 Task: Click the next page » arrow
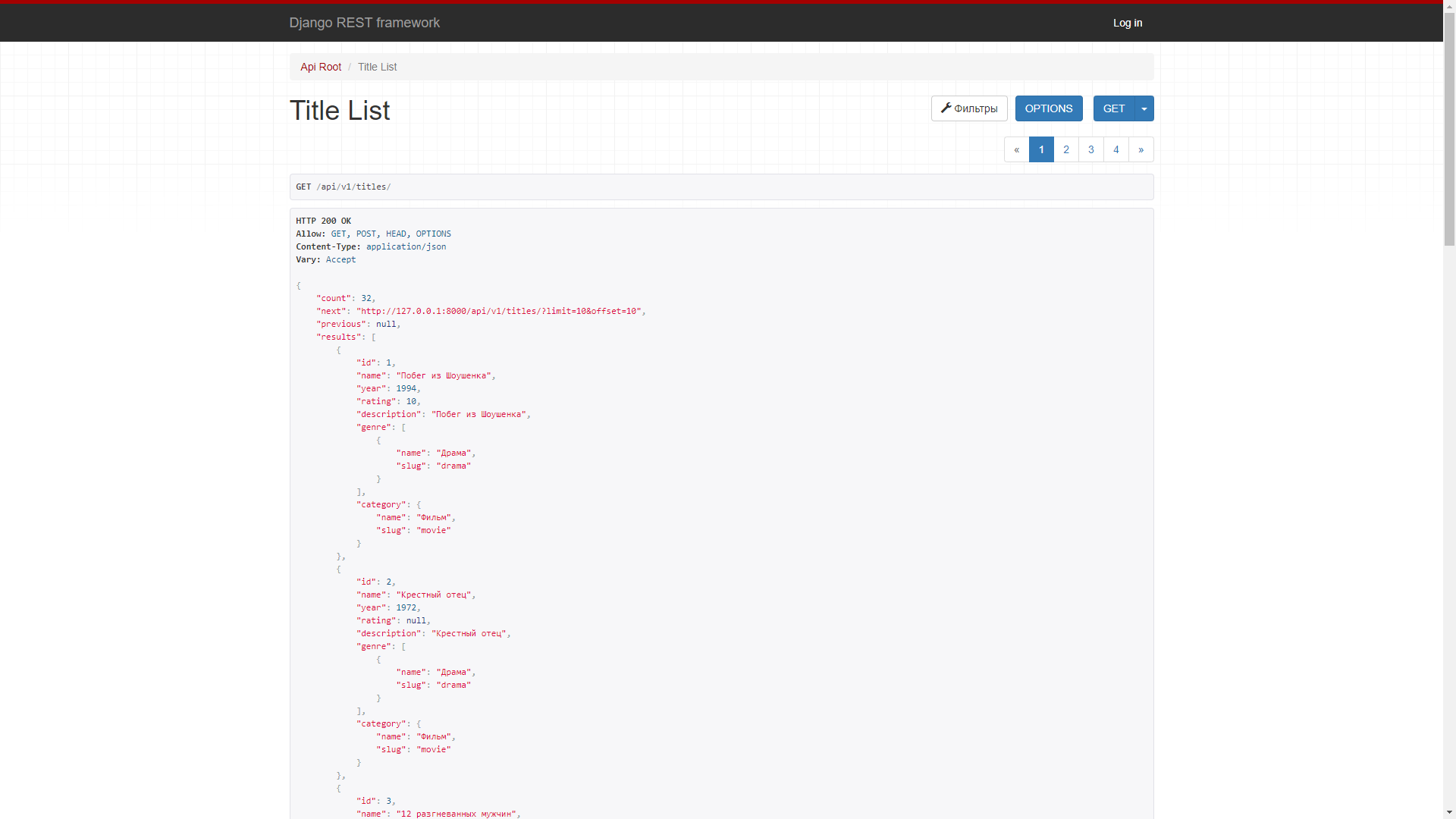tap(1141, 149)
